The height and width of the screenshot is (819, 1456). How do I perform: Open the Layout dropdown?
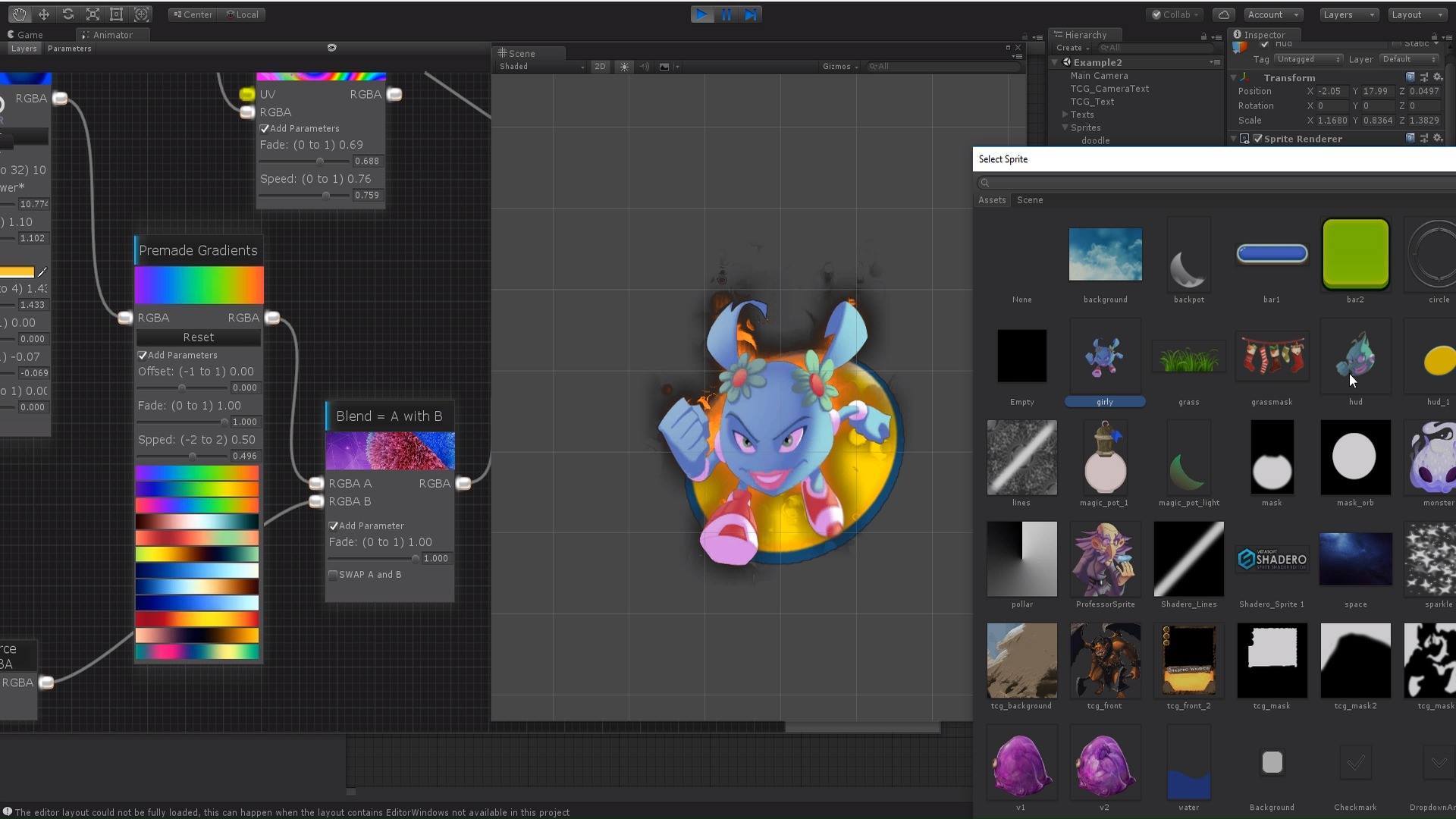point(1417,14)
